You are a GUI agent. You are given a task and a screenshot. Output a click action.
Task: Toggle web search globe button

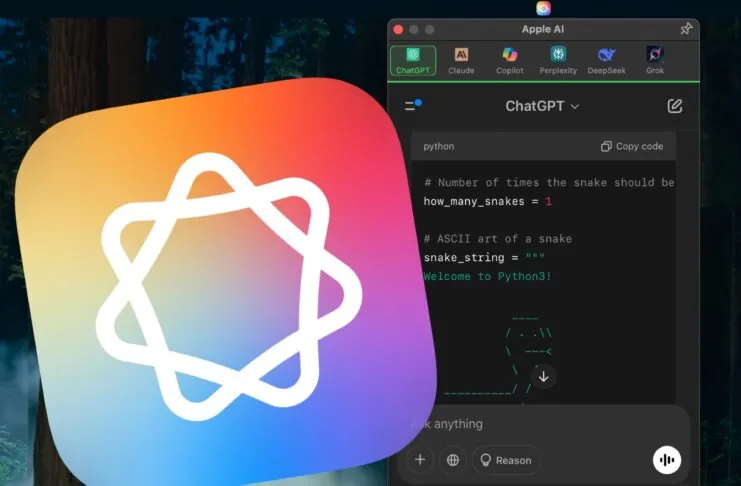(453, 460)
